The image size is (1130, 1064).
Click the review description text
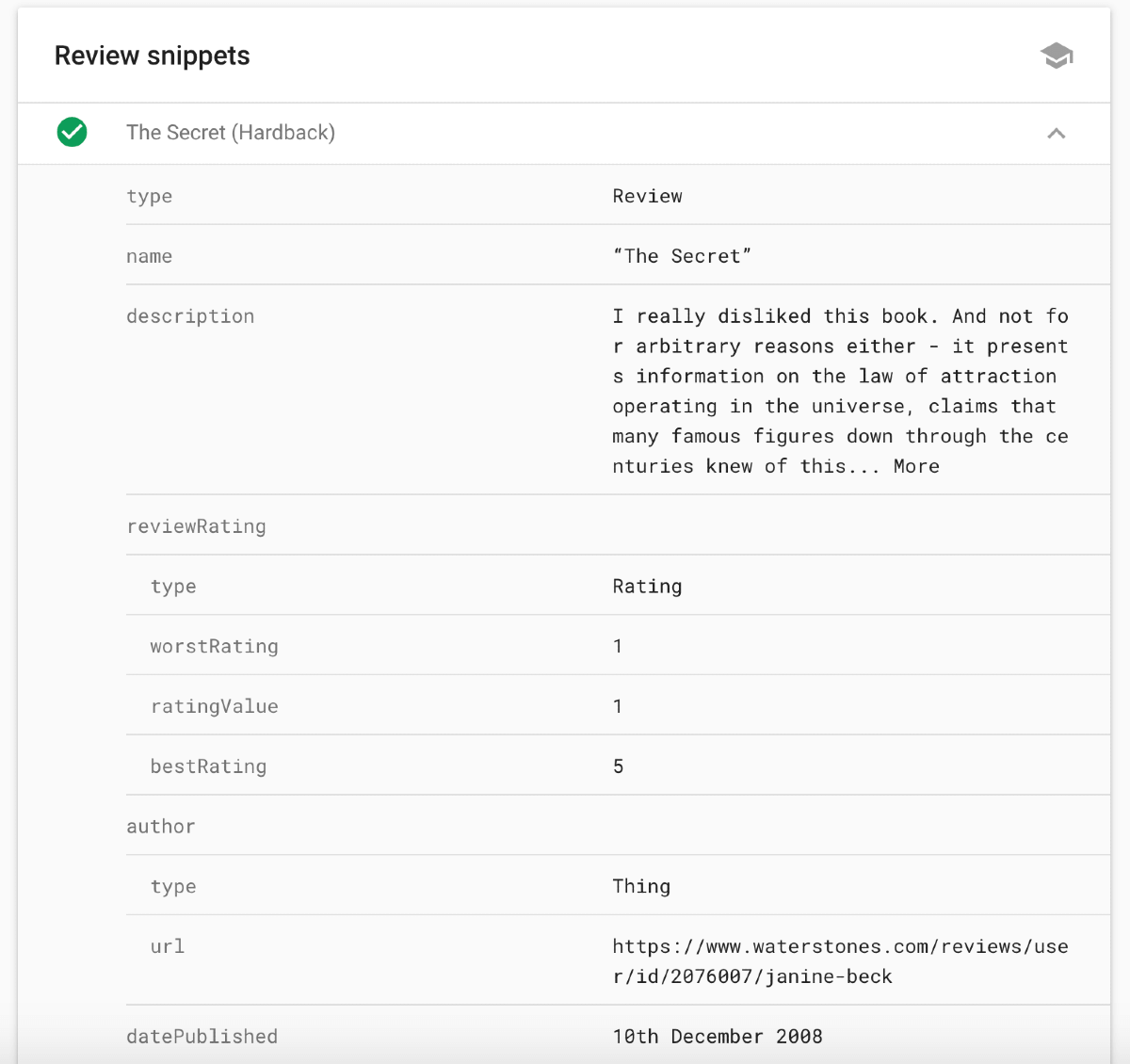coord(840,391)
